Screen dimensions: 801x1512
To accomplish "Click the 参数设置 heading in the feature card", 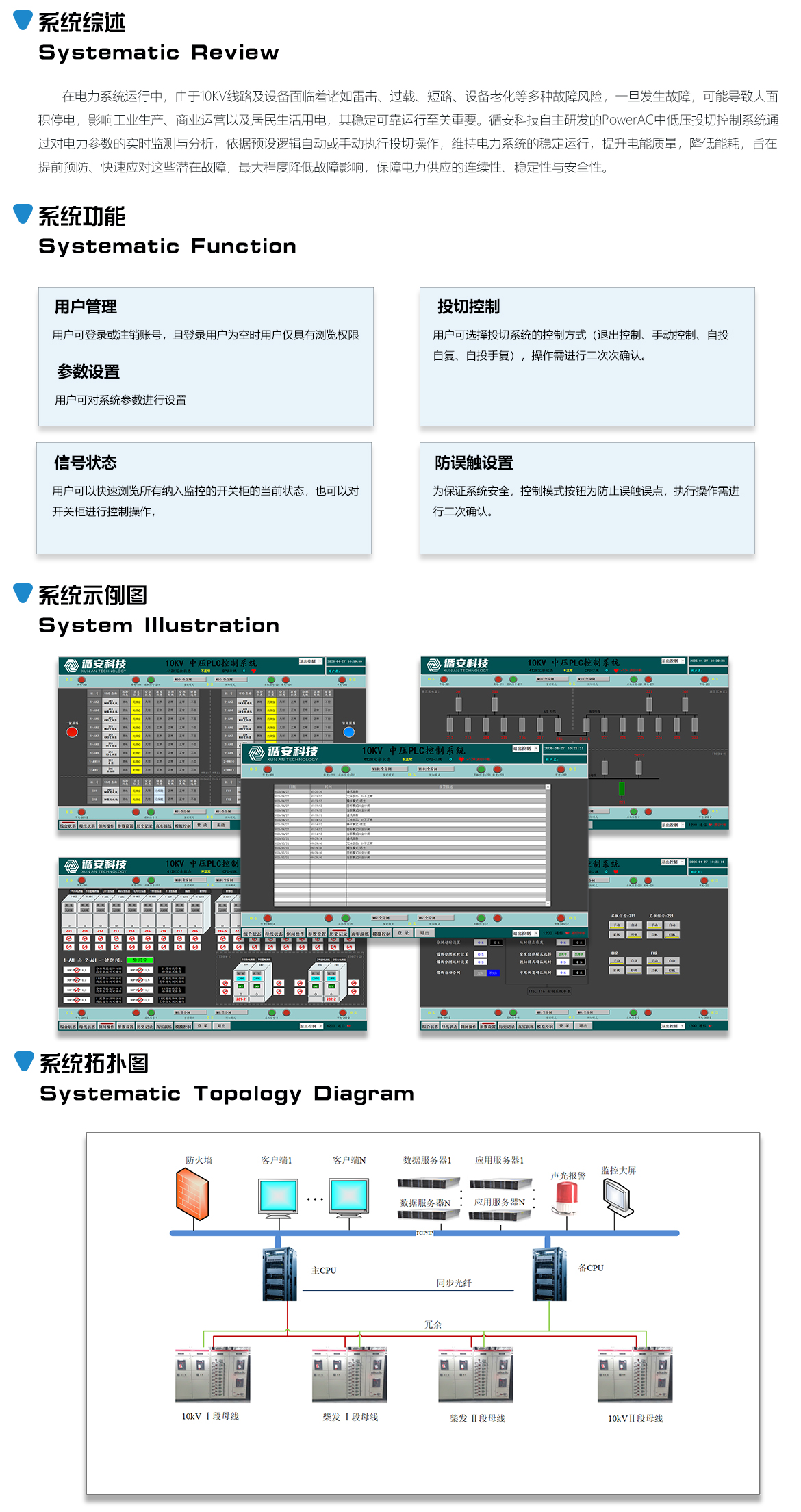I will 88,372.
